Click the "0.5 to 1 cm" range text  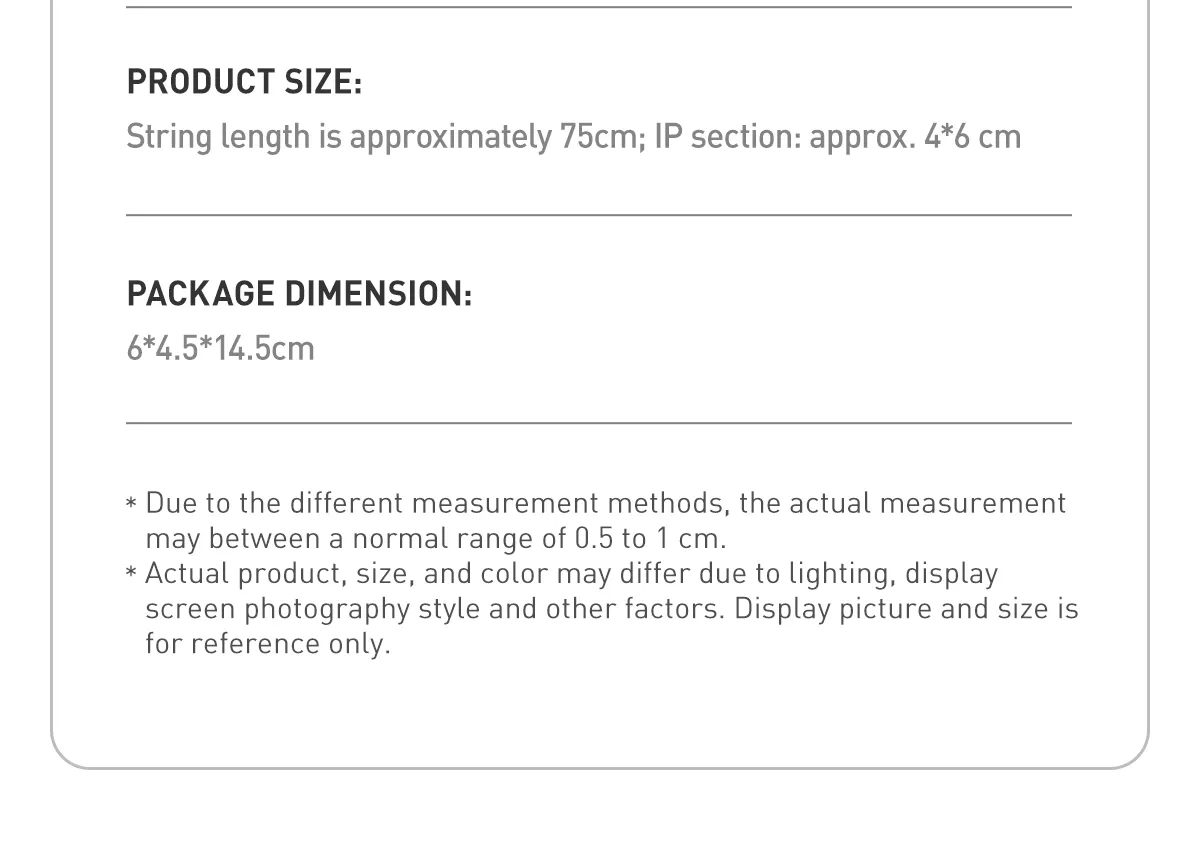(x=648, y=538)
